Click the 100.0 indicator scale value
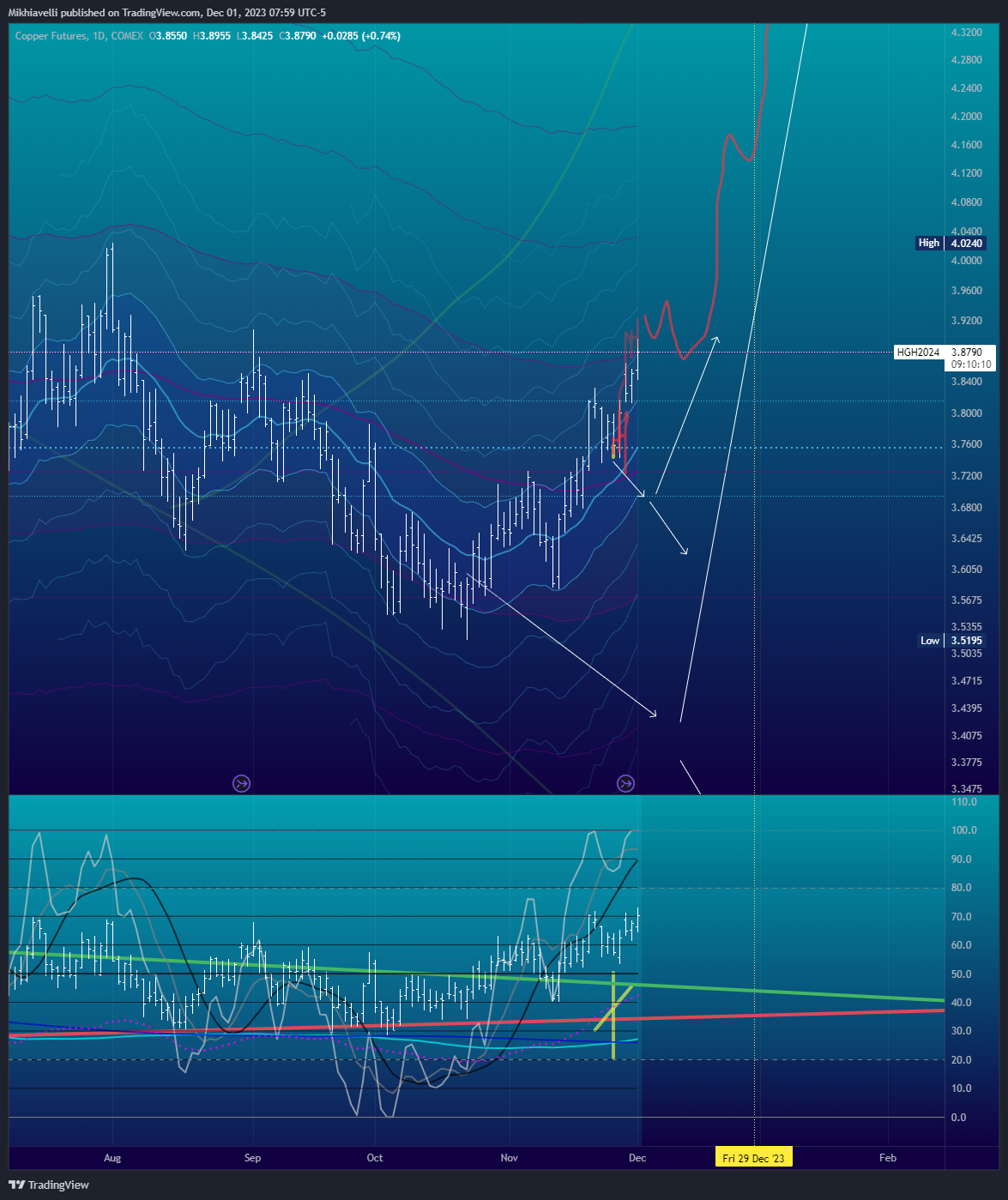Screen dimensions: 1008x1200 [964, 830]
